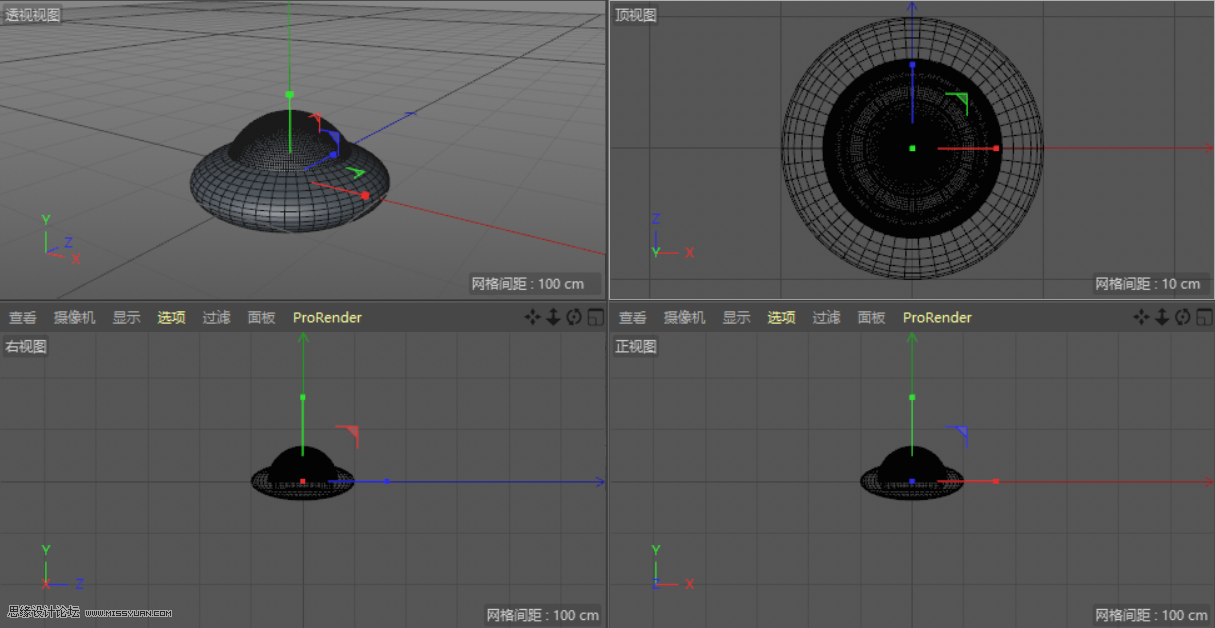Click ProRender in the left menu bar
This screenshot has width=1215, height=628.
point(327,317)
